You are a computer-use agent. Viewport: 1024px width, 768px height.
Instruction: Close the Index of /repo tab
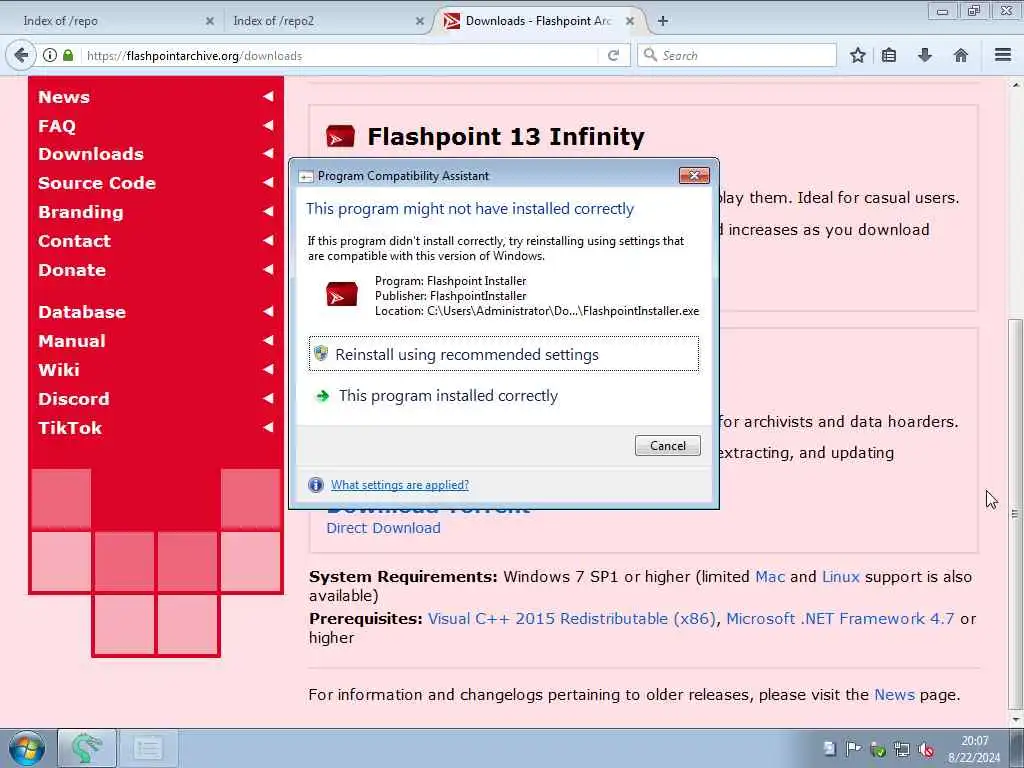[210, 21]
